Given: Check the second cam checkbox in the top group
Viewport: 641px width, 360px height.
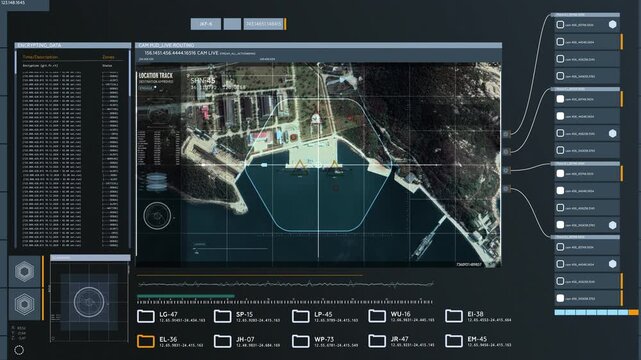Looking at the screenshot, I should click(560, 42).
